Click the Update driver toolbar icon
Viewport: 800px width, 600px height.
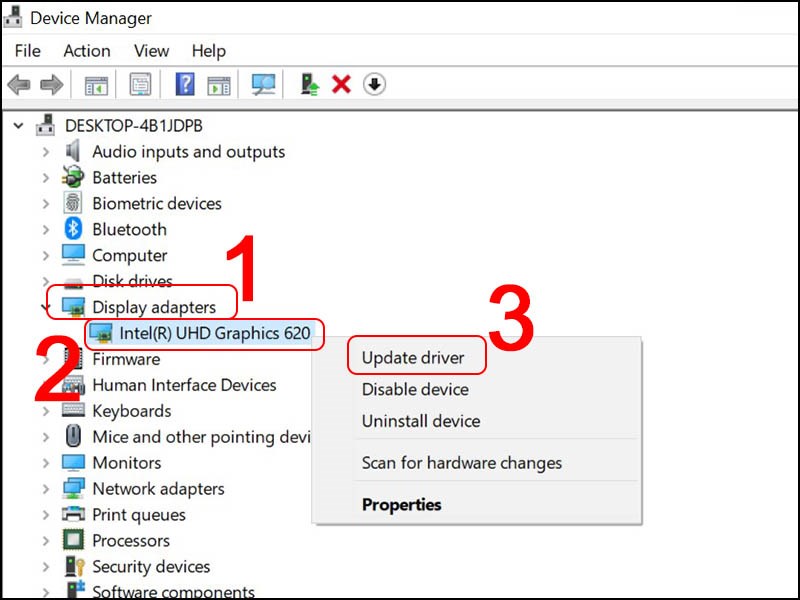309,84
